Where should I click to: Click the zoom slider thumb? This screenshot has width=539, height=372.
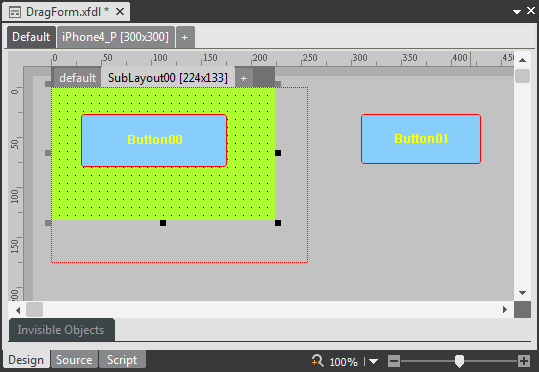coord(459,361)
